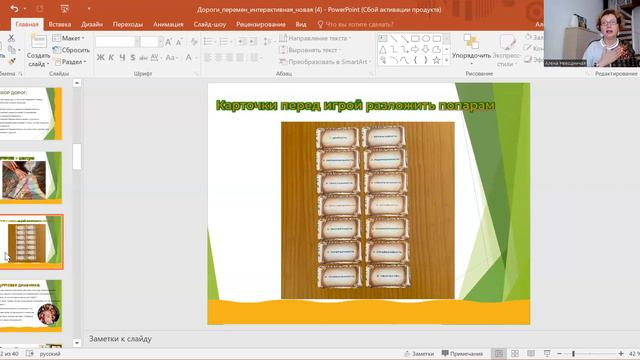Click the font name combo box
This screenshot has width=640, height=360.
pos(118,42)
